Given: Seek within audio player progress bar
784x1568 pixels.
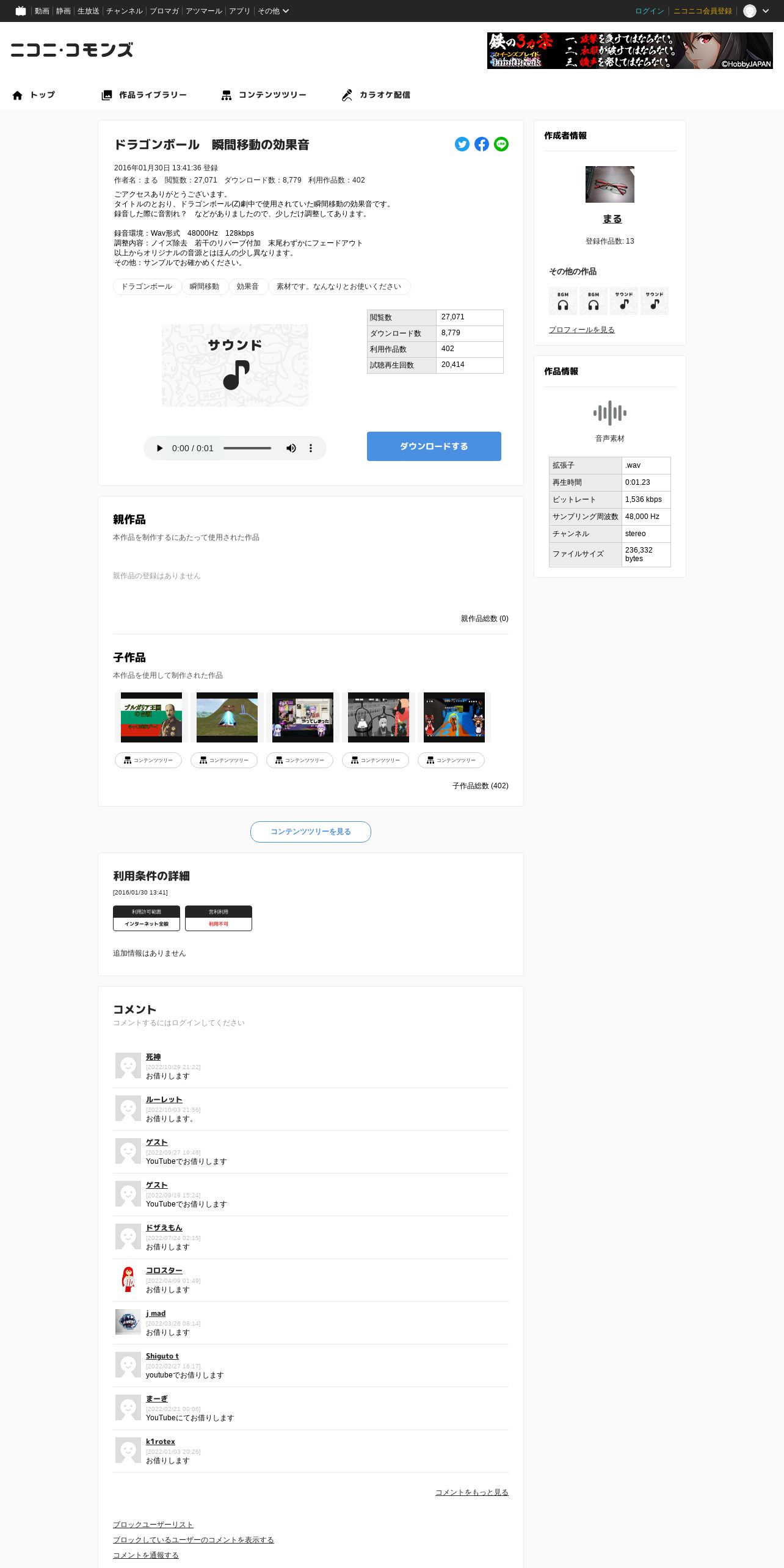Looking at the screenshot, I should click(247, 448).
